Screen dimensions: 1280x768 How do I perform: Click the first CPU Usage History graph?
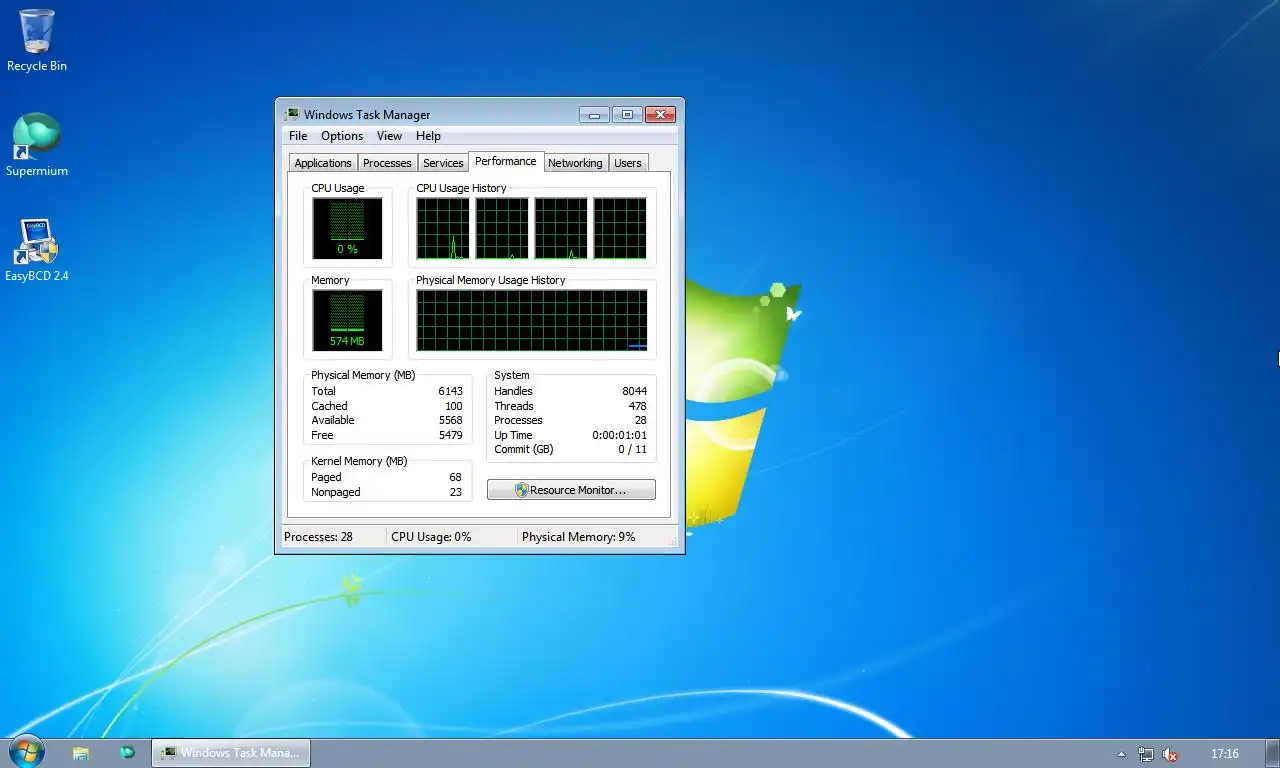(x=442, y=228)
